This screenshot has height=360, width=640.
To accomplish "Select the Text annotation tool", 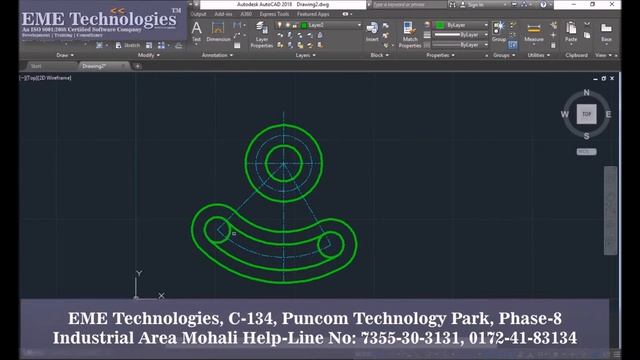I will coord(196,31).
